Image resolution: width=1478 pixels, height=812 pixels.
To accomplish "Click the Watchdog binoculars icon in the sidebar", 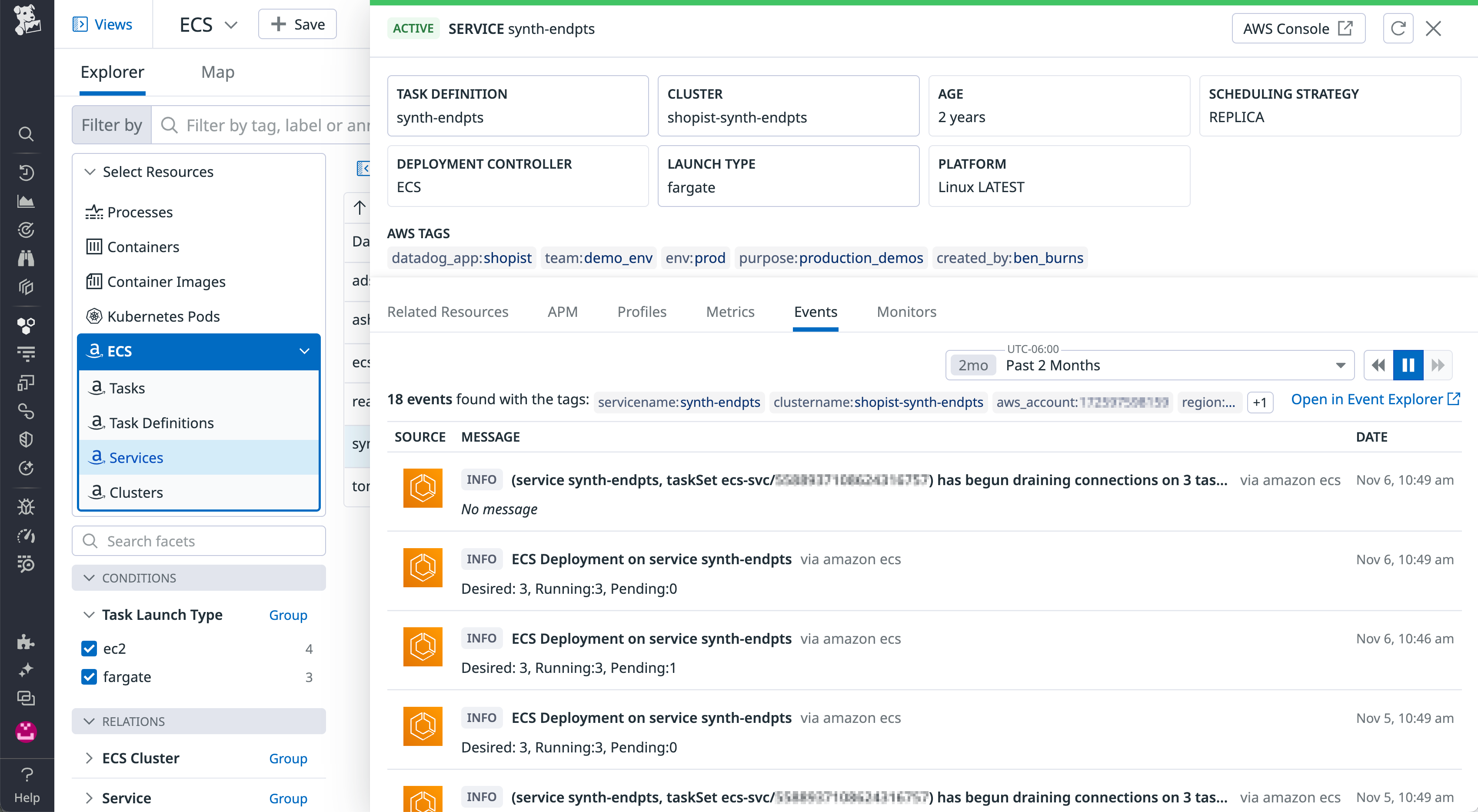I will 27,258.
